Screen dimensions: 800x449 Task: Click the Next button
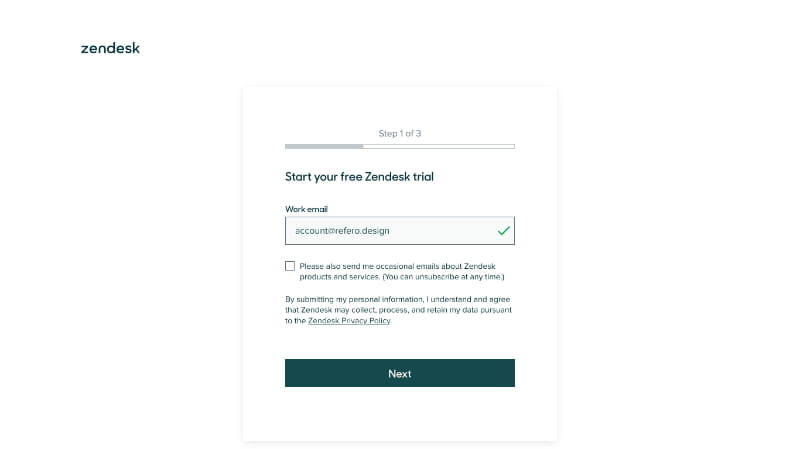[x=399, y=373]
